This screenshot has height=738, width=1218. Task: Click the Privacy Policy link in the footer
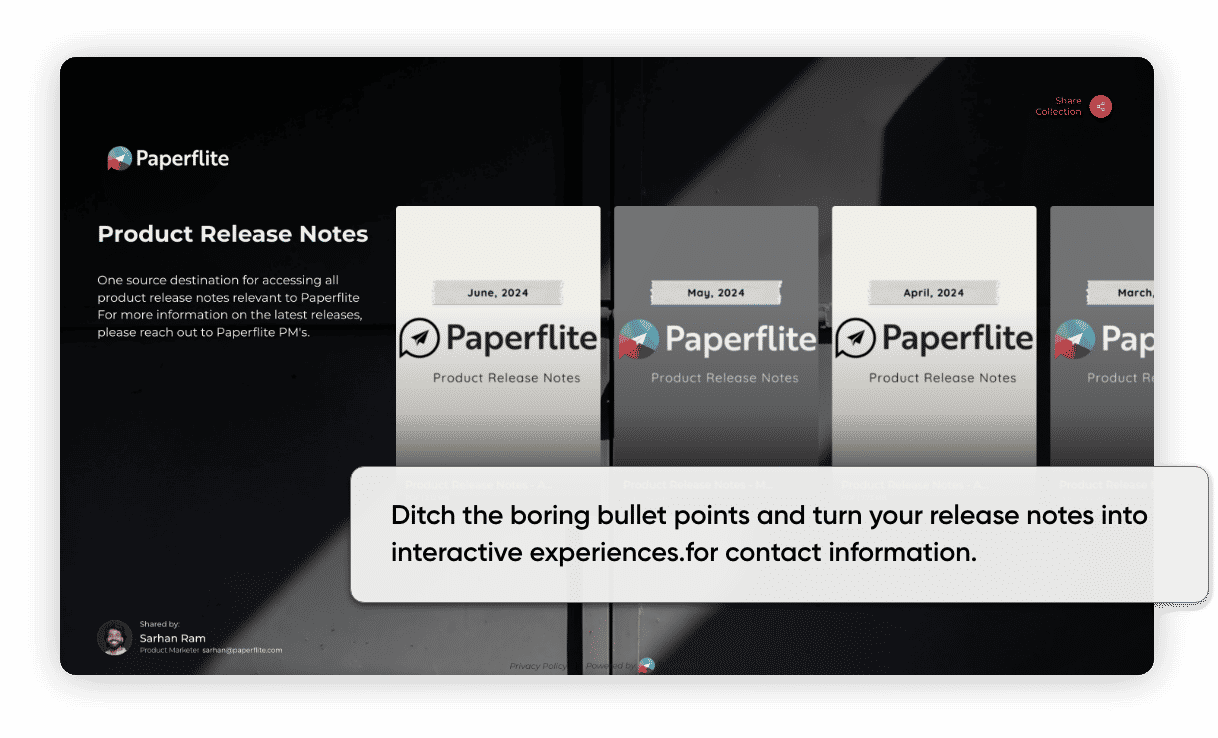click(x=538, y=666)
